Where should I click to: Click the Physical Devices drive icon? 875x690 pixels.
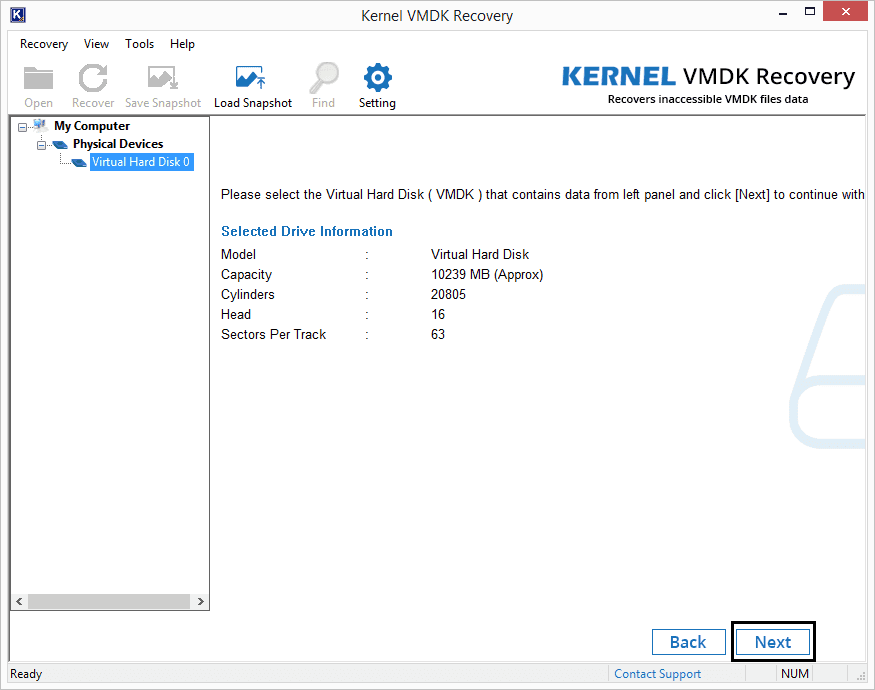pos(60,145)
